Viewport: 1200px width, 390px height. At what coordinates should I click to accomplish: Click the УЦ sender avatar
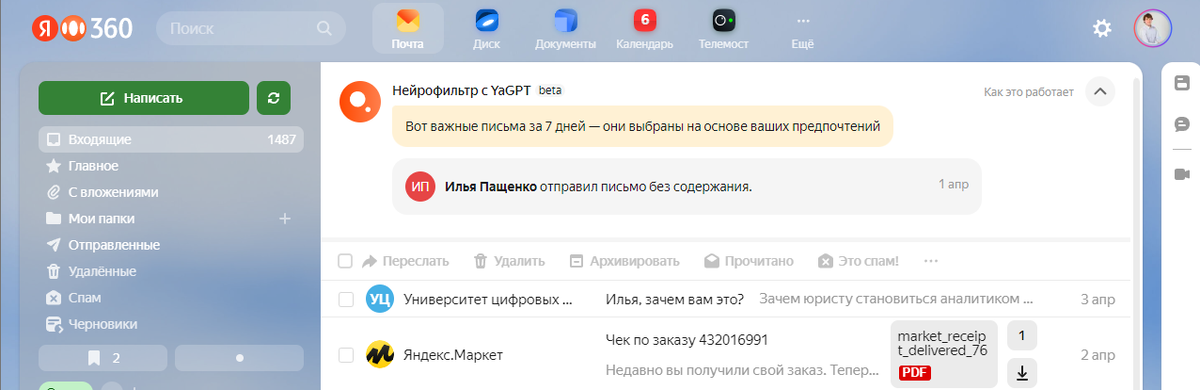(380, 299)
